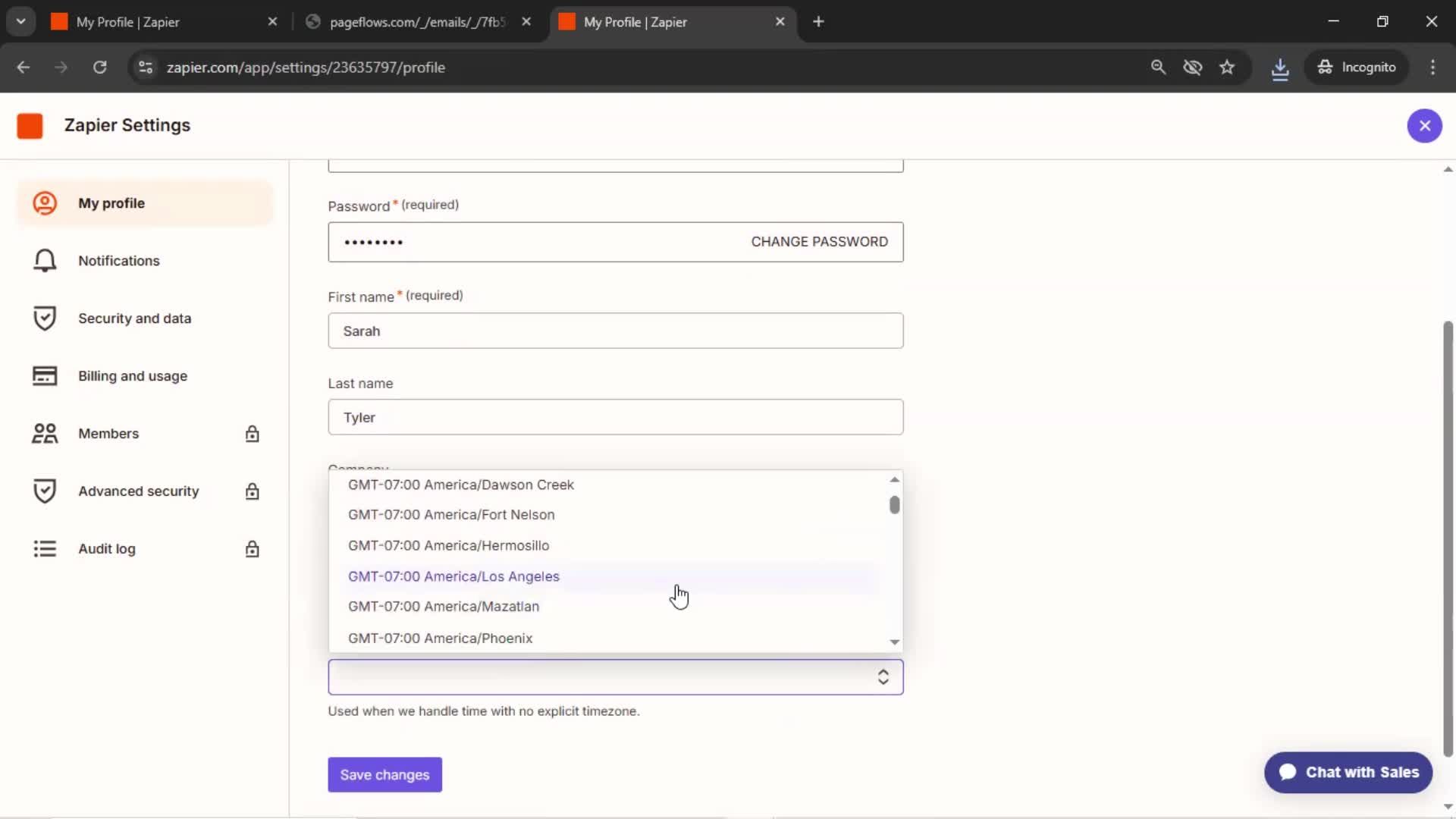Click the third-party cookies blocked eye icon
The height and width of the screenshot is (819, 1456).
pos(1193,67)
